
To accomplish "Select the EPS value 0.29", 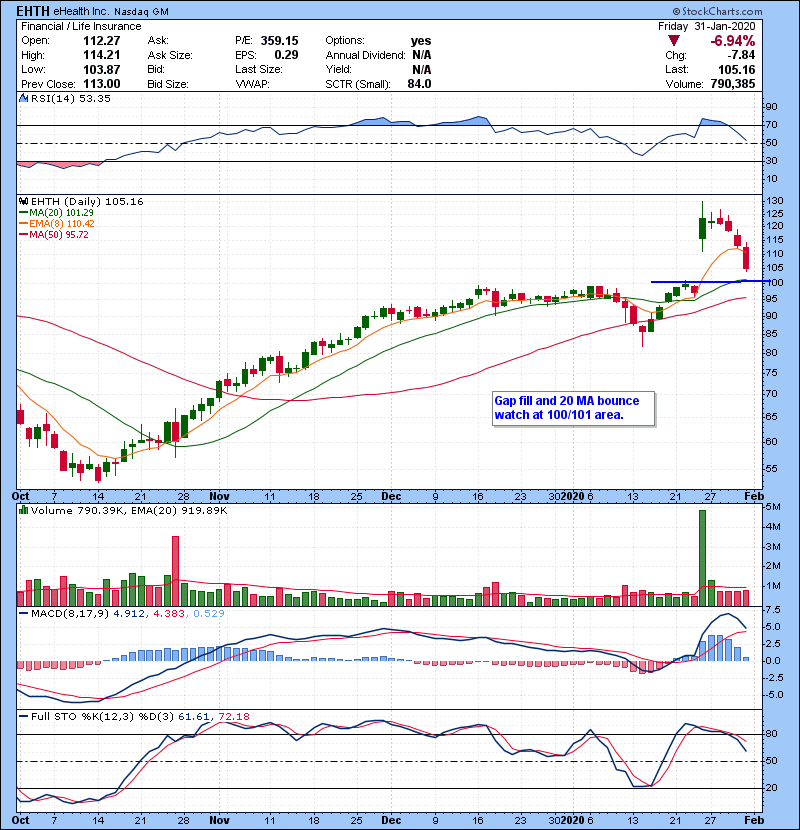I will tap(286, 55).
